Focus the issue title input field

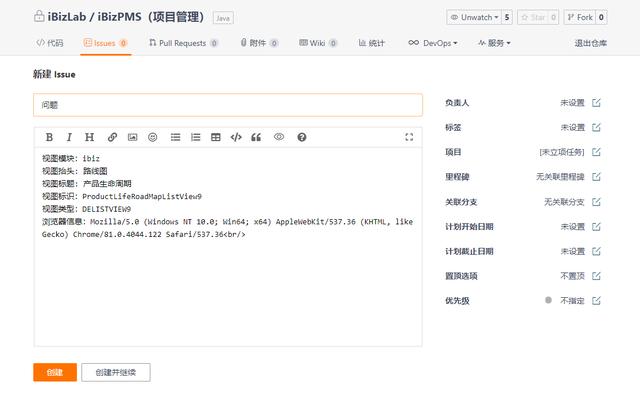228,105
